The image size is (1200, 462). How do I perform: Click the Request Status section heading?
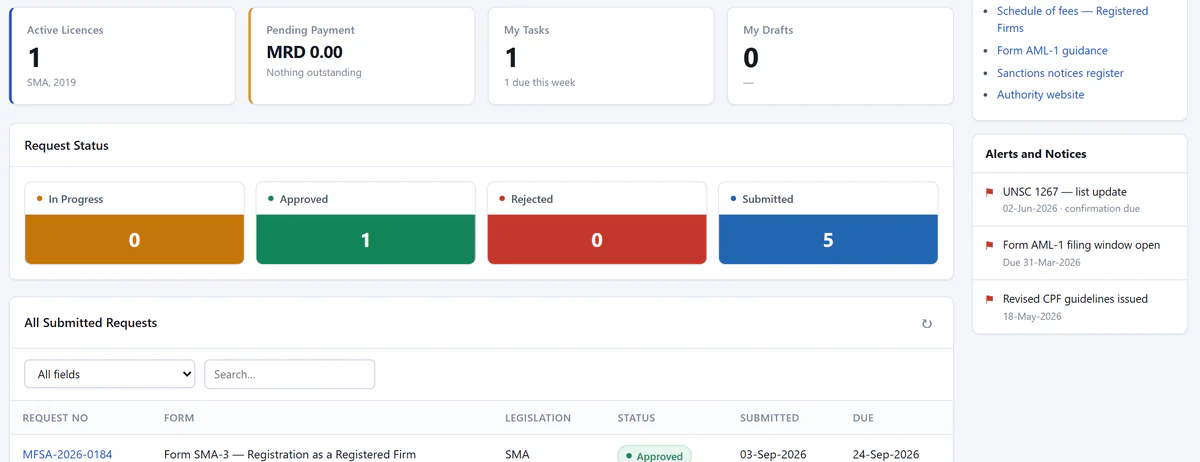point(67,146)
